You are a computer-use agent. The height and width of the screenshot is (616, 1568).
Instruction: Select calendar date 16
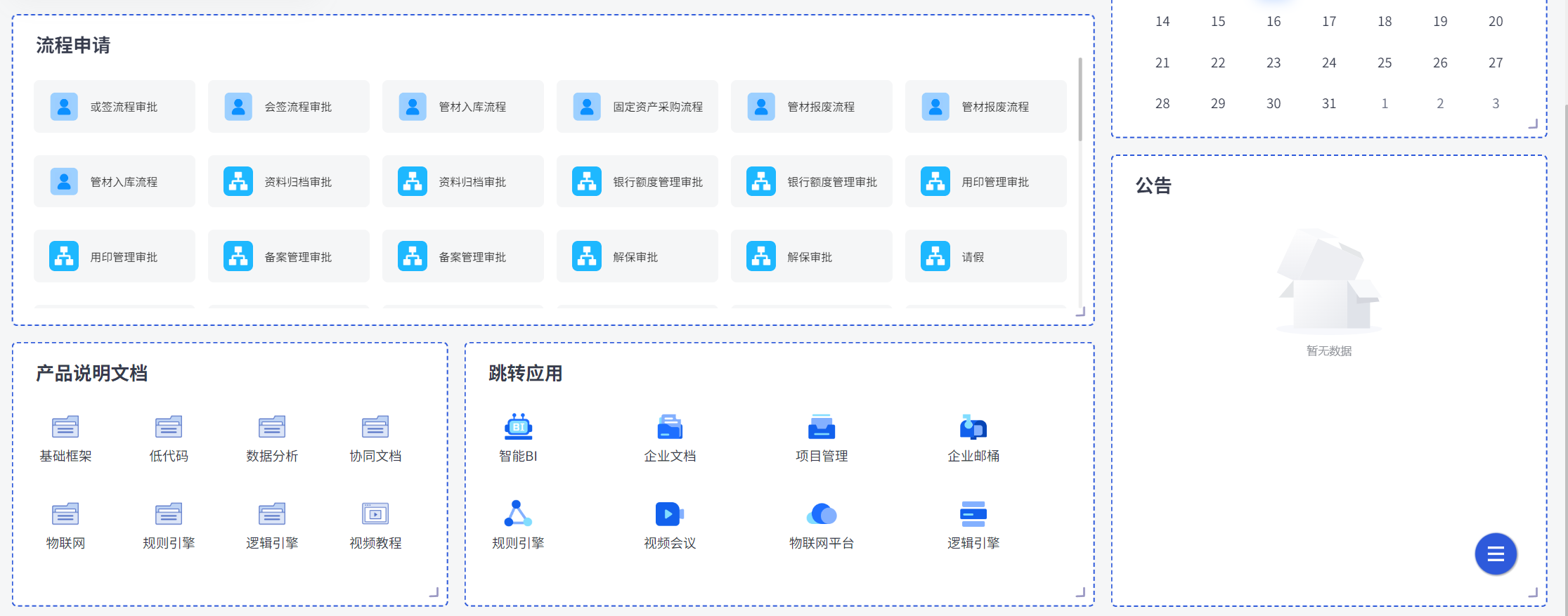(1274, 22)
